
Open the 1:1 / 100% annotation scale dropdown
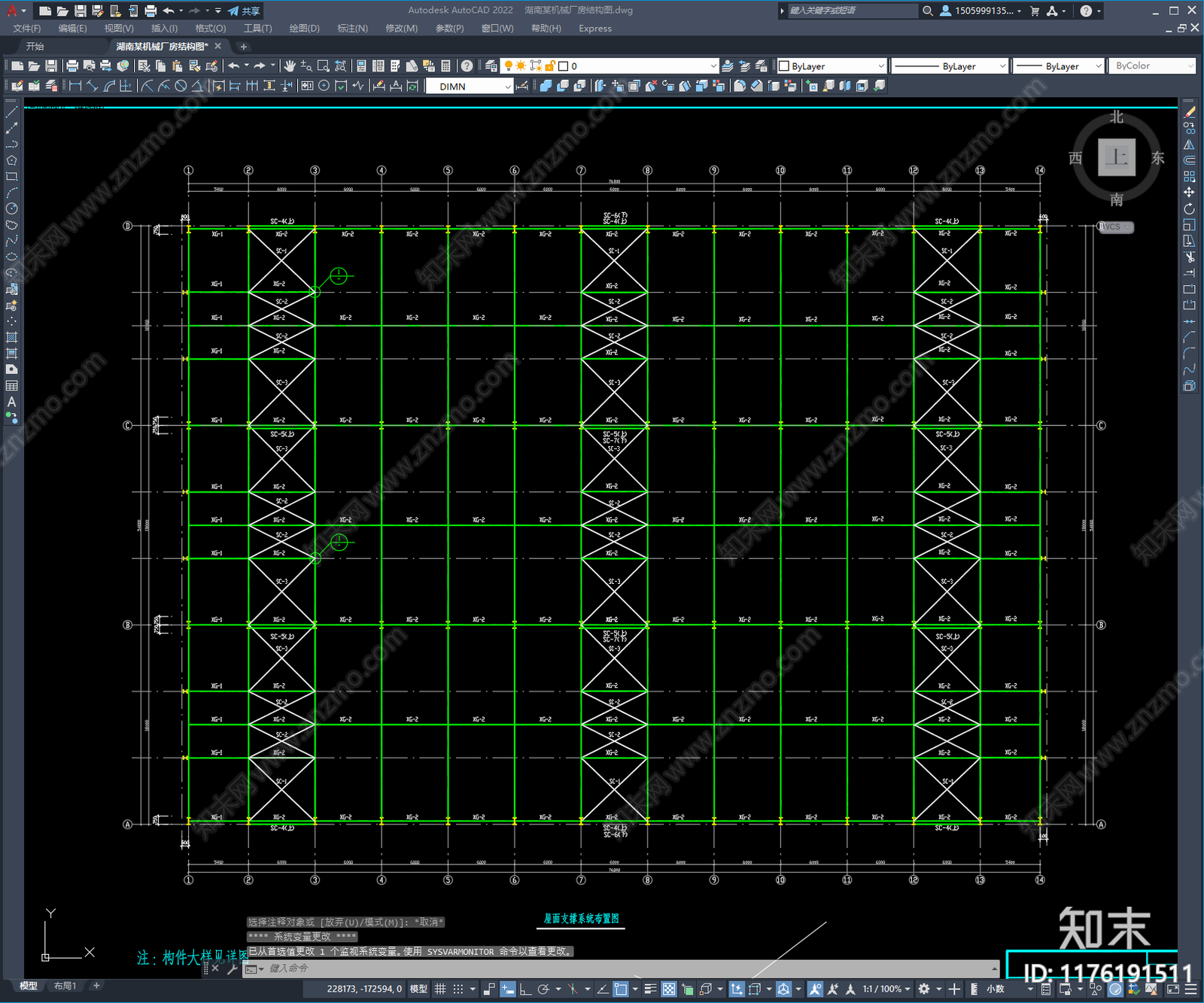pyautogui.click(x=886, y=989)
